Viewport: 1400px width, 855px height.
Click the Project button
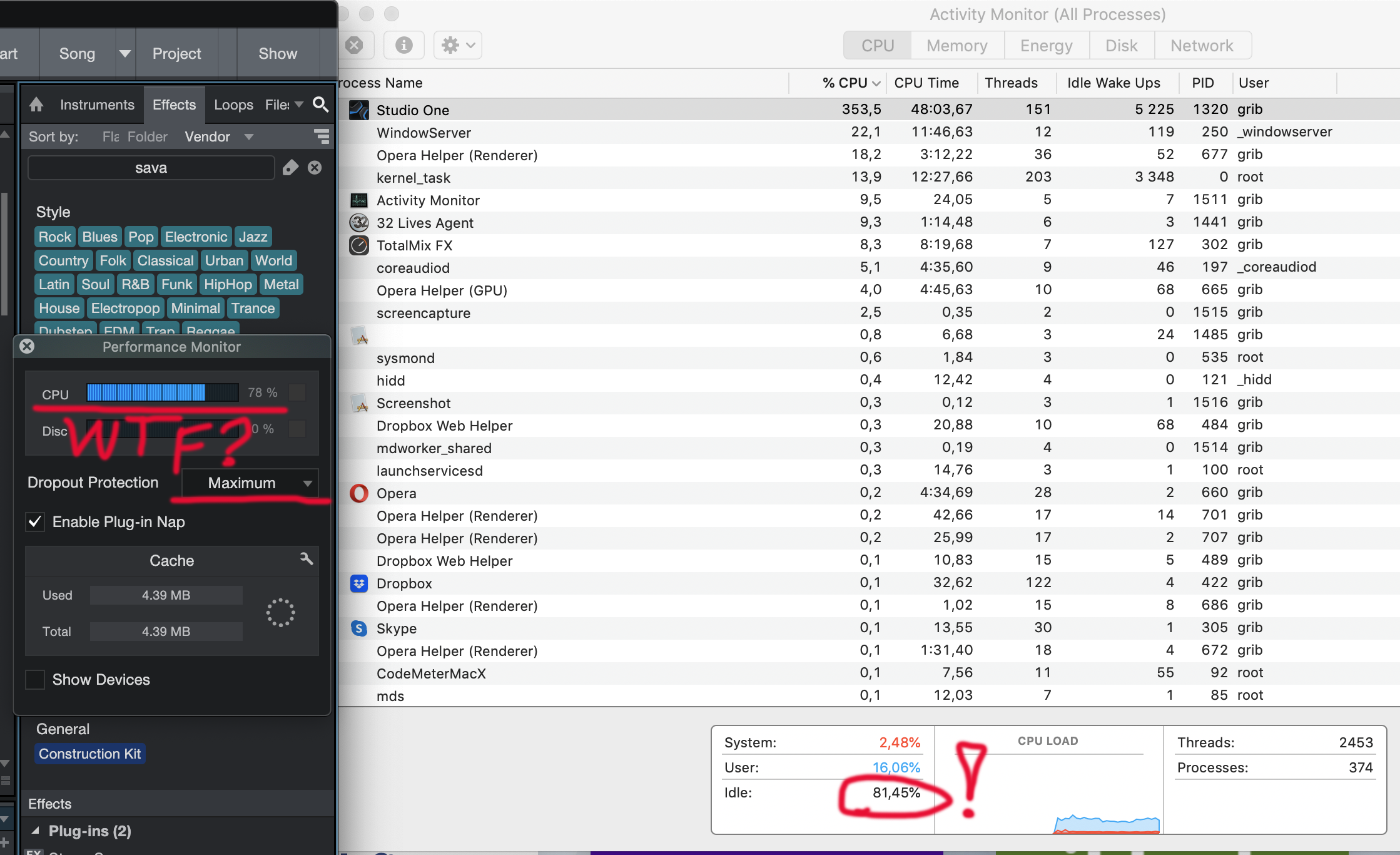pyautogui.click(x=176, y=54)
